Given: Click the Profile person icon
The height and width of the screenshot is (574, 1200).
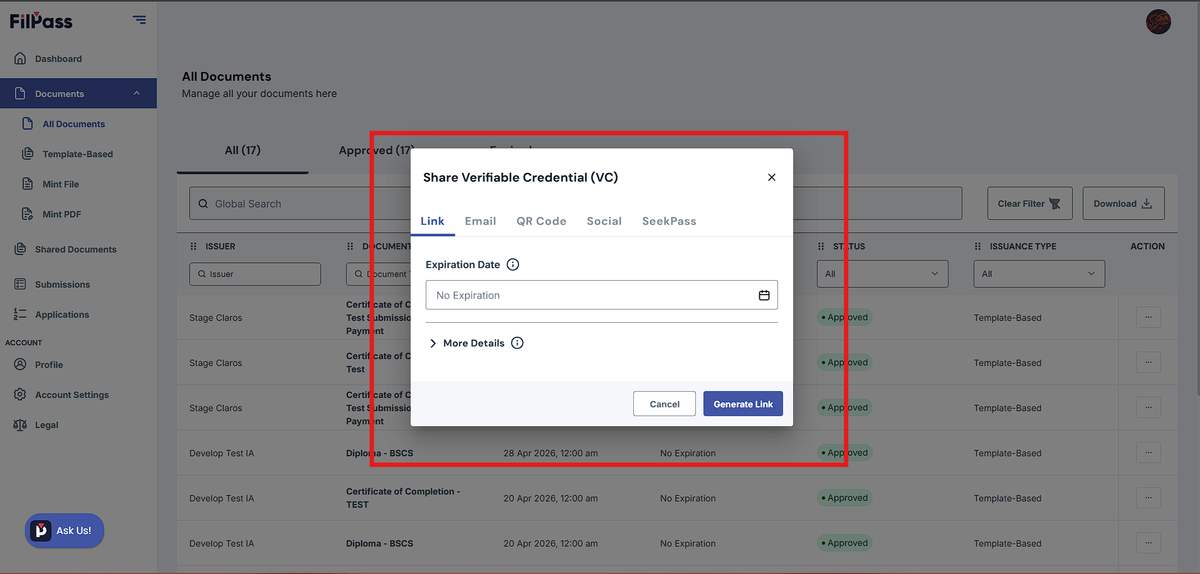Looking at the screenshot, I should pyautogui.click(x=20, y=365).
